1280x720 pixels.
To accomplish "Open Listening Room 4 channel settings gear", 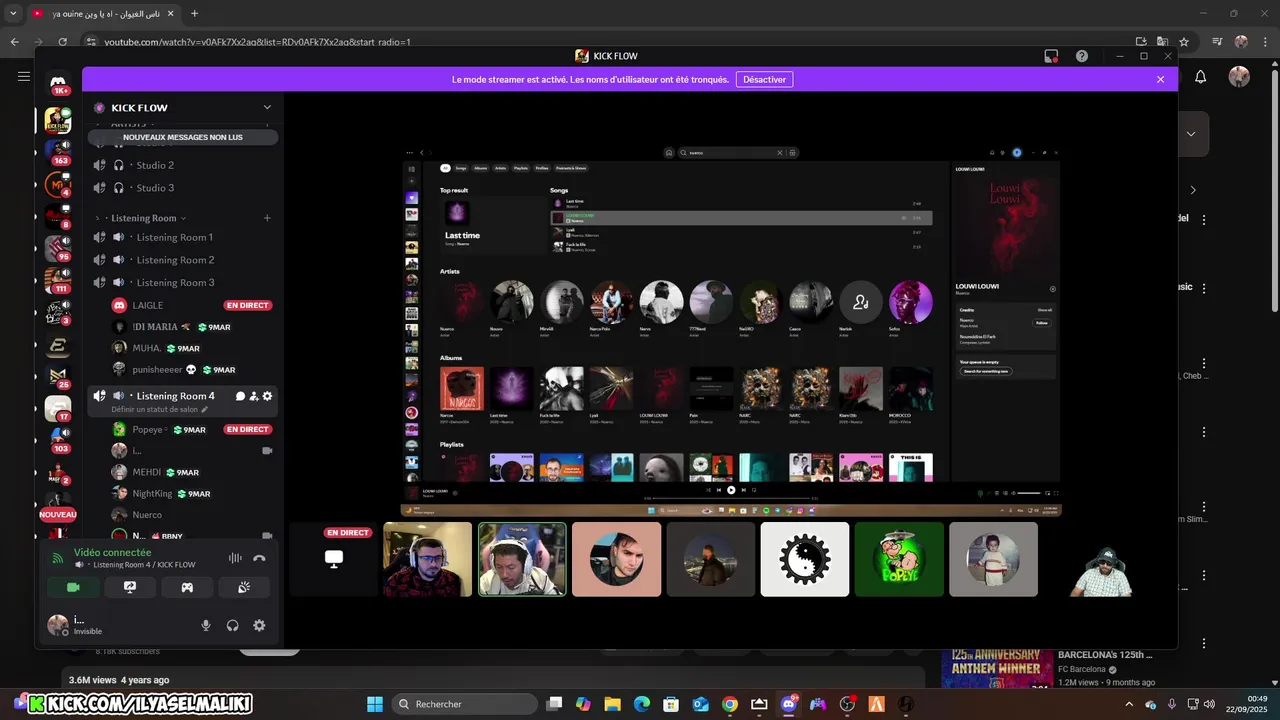I will (267, 396).
